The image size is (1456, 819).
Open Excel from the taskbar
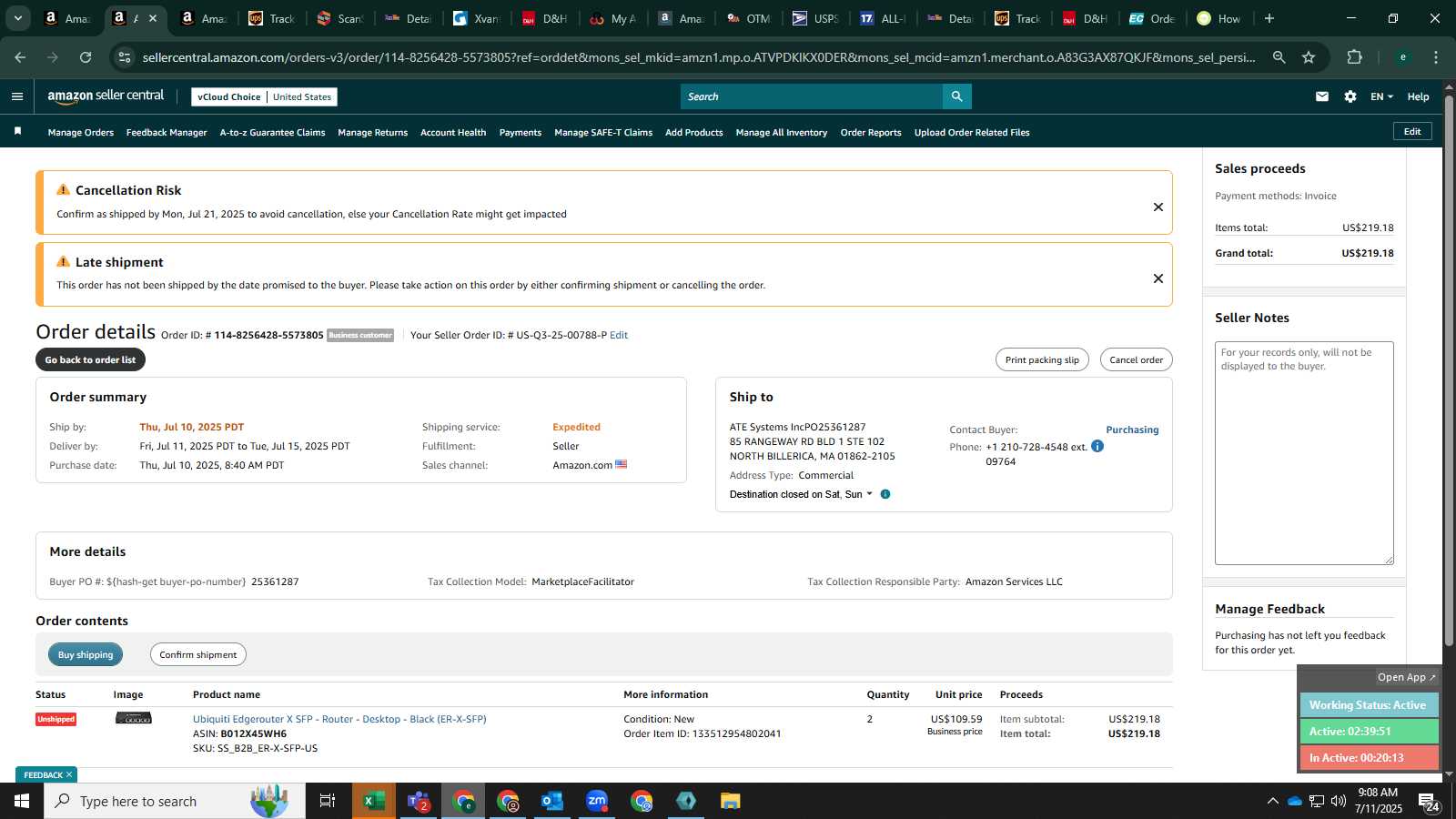click(x=373, y=801)
